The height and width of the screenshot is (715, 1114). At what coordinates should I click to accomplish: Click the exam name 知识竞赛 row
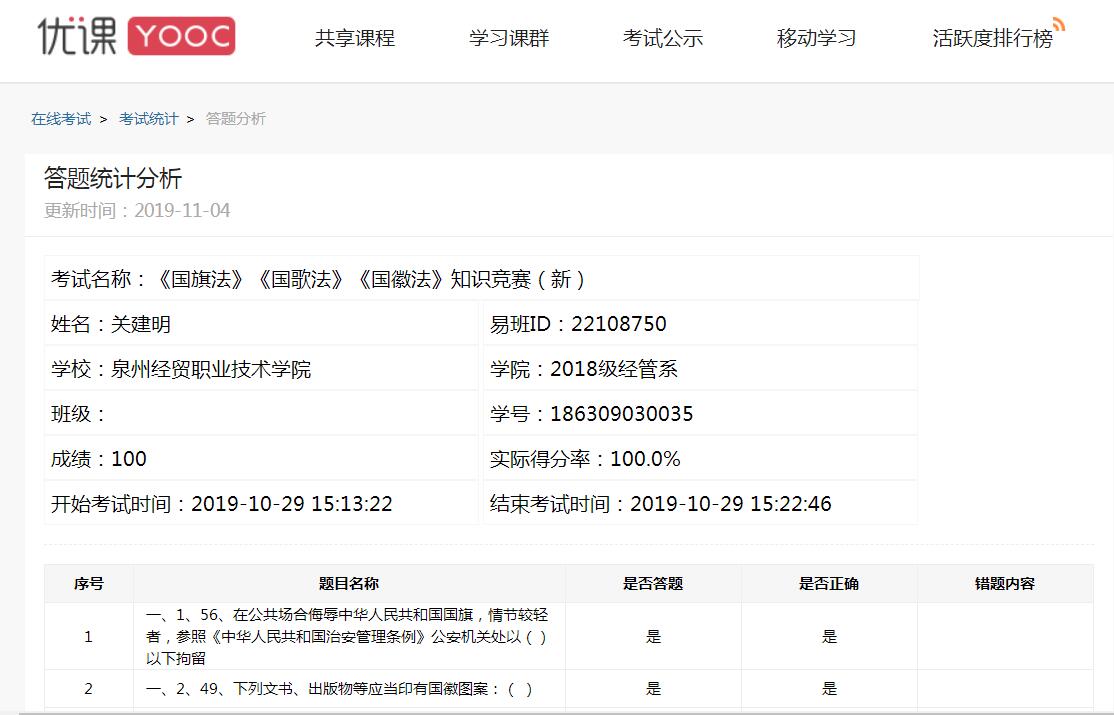coord(319,279)
